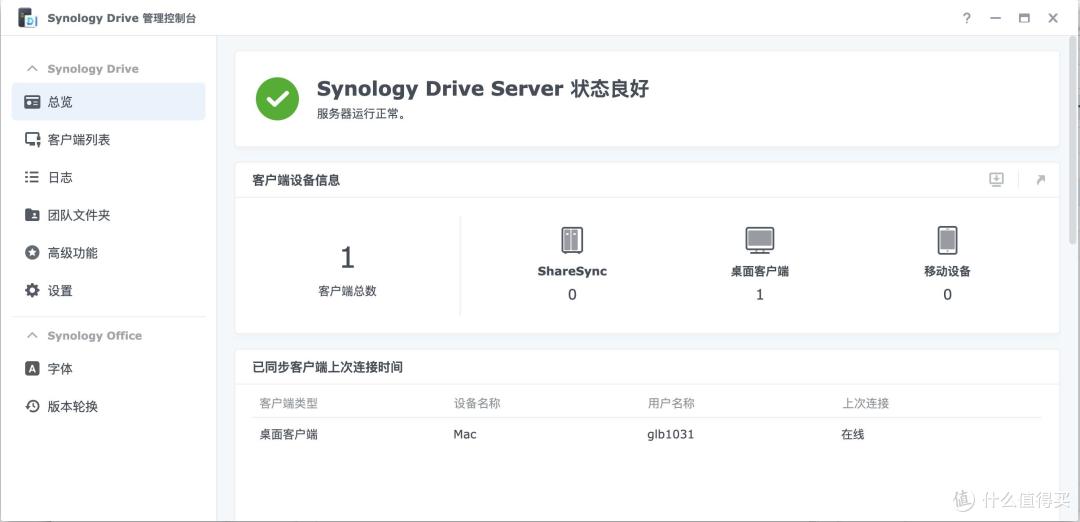Viewport: 1080px width, 522px height.
Task: Click the 用户名称 column header
Action: pos(671,403)
